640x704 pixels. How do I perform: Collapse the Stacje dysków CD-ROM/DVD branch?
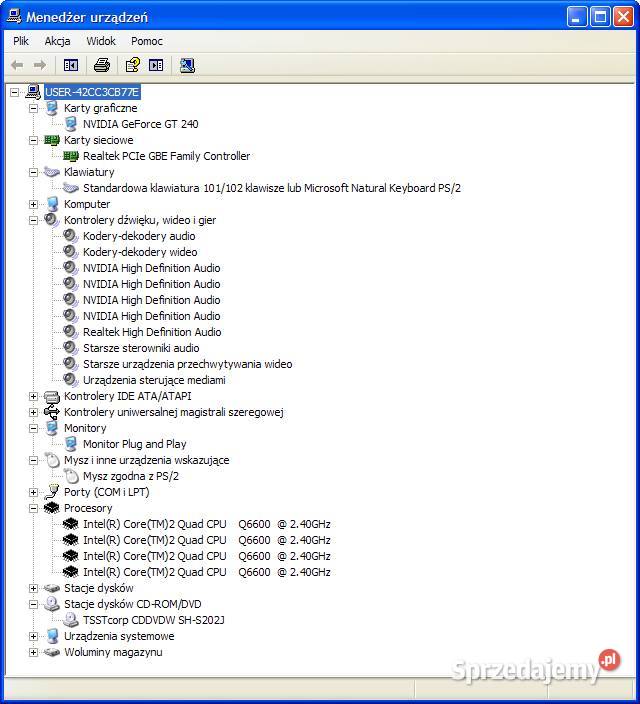click(x=33, y=604)
